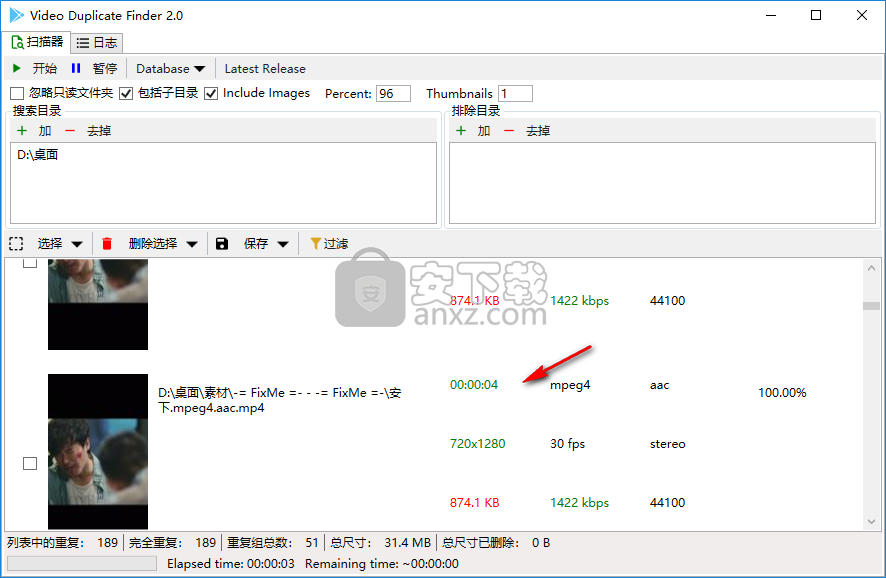This screenshot has height=578, width=886.
Task: Click the 720x1280 resolution value
Action: pos(477,444)
